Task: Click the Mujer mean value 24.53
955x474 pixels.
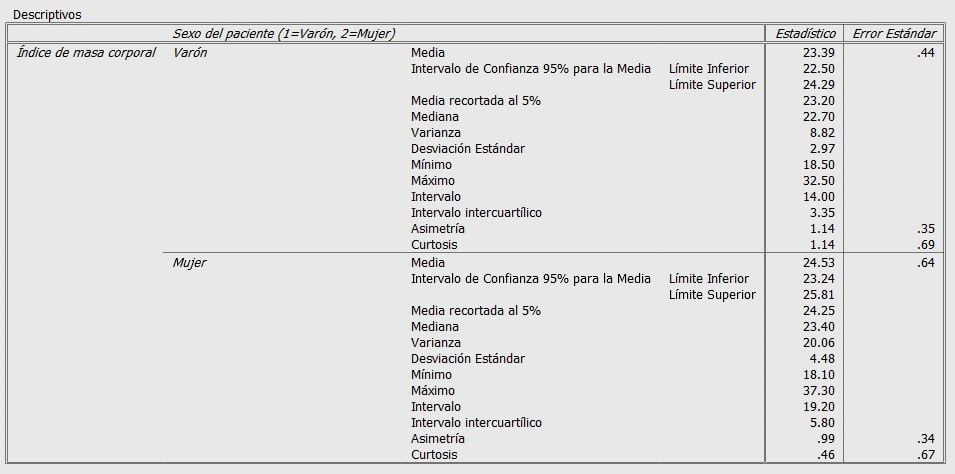Action: [x=818, y=263]
